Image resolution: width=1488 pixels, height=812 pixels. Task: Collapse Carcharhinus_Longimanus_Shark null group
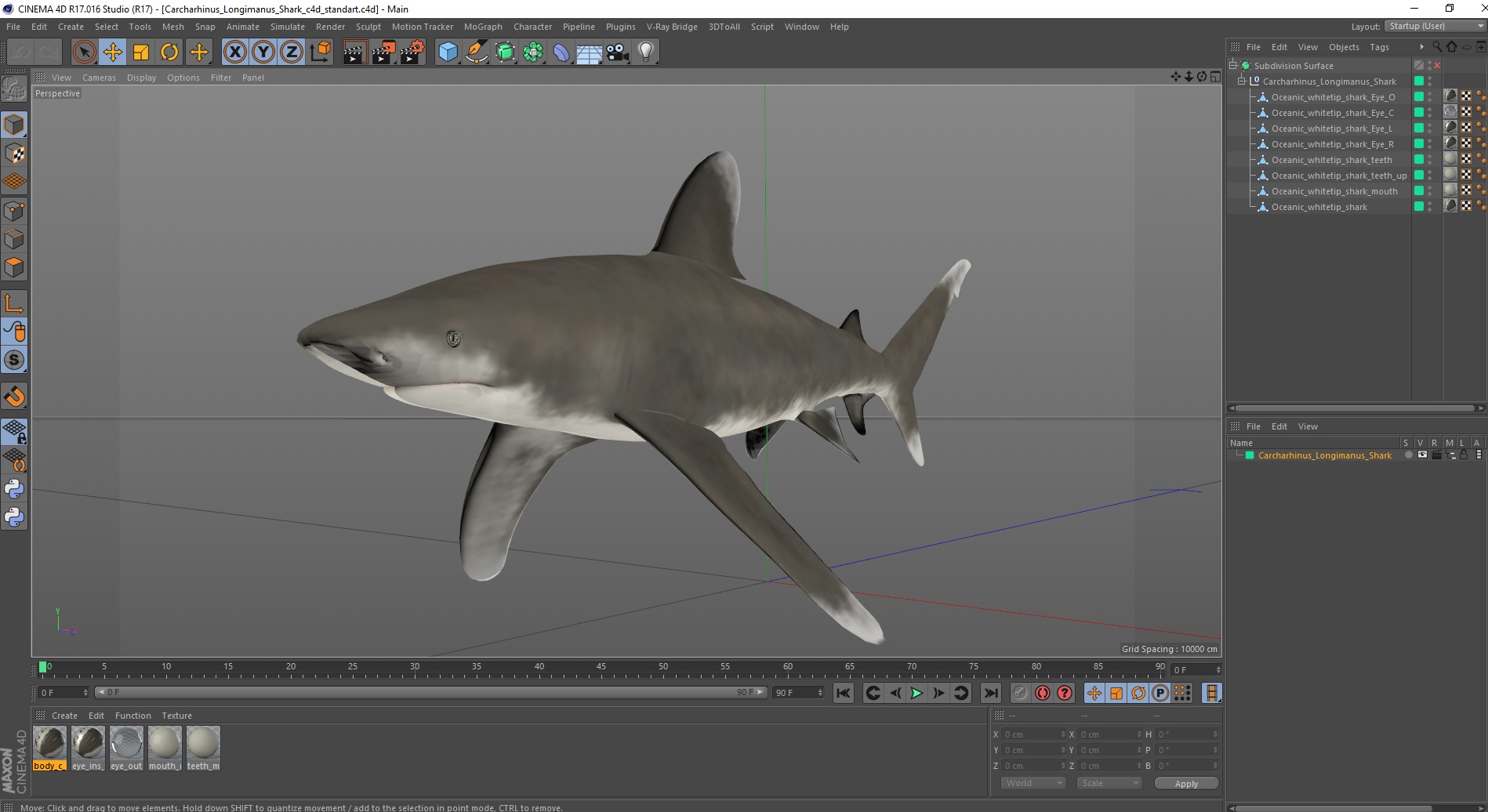point(1241,82)
